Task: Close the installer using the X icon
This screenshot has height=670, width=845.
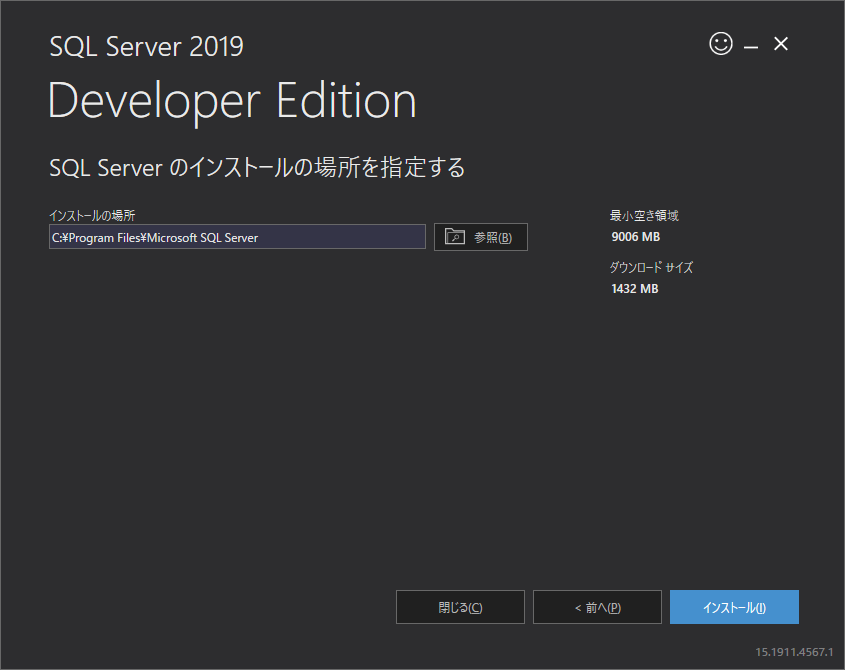Action: tap(781, 44)
